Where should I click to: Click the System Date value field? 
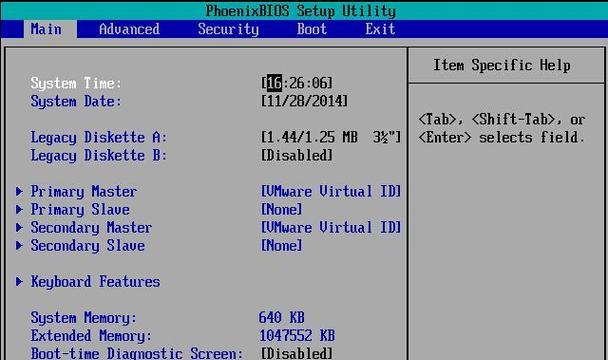click(x=304, y=101)
